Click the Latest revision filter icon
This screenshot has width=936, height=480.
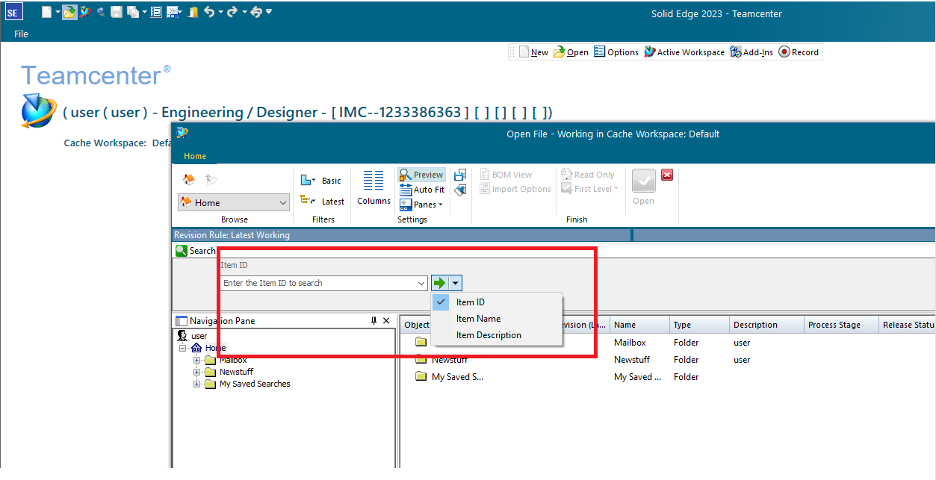coord(308,201)
